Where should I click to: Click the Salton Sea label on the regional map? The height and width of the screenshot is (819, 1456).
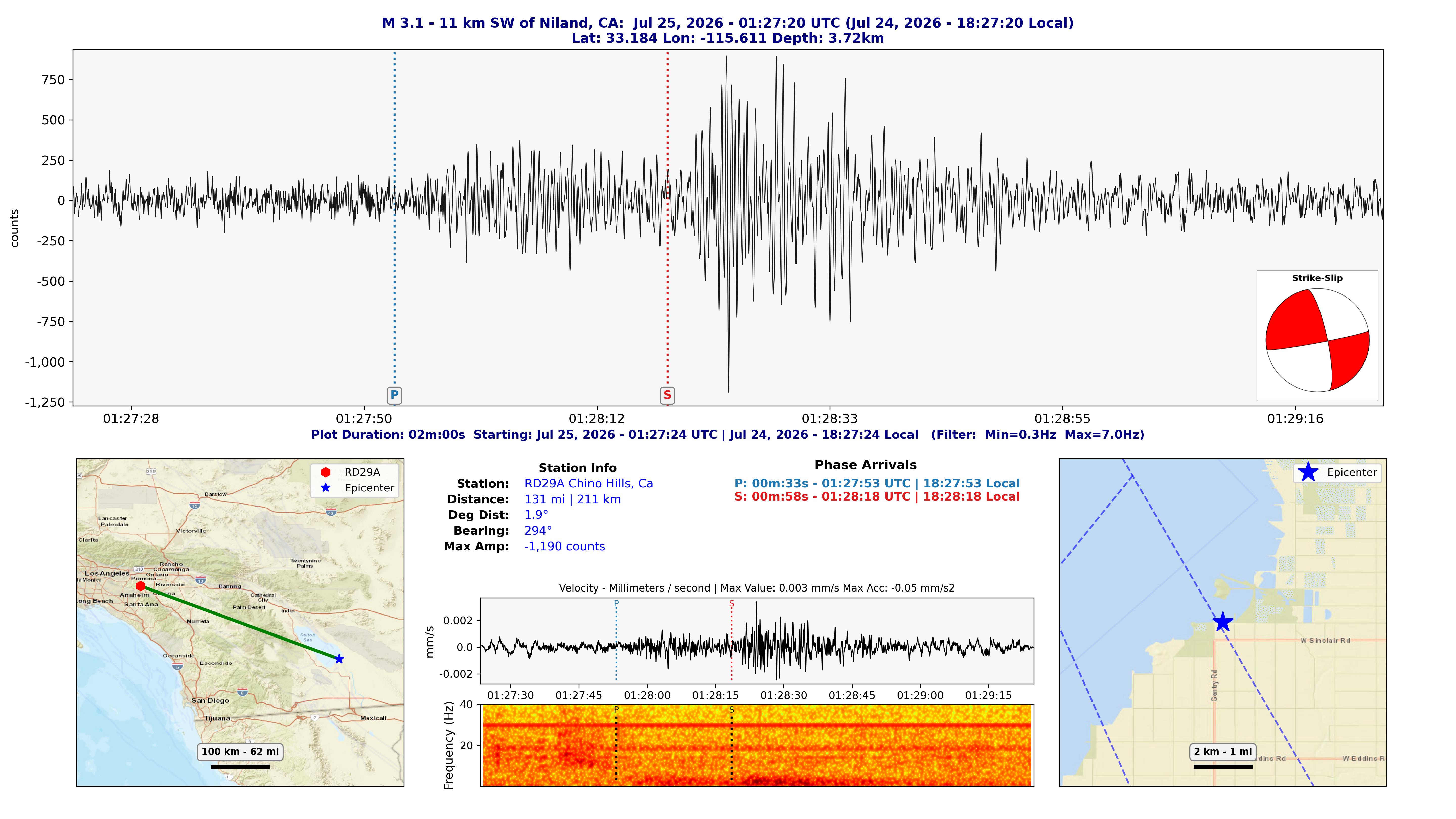point(307,638)
